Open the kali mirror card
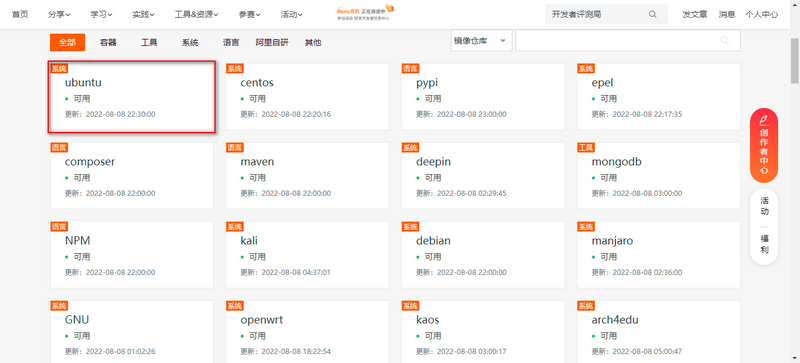800x363 pixels. tap(307, 255)
